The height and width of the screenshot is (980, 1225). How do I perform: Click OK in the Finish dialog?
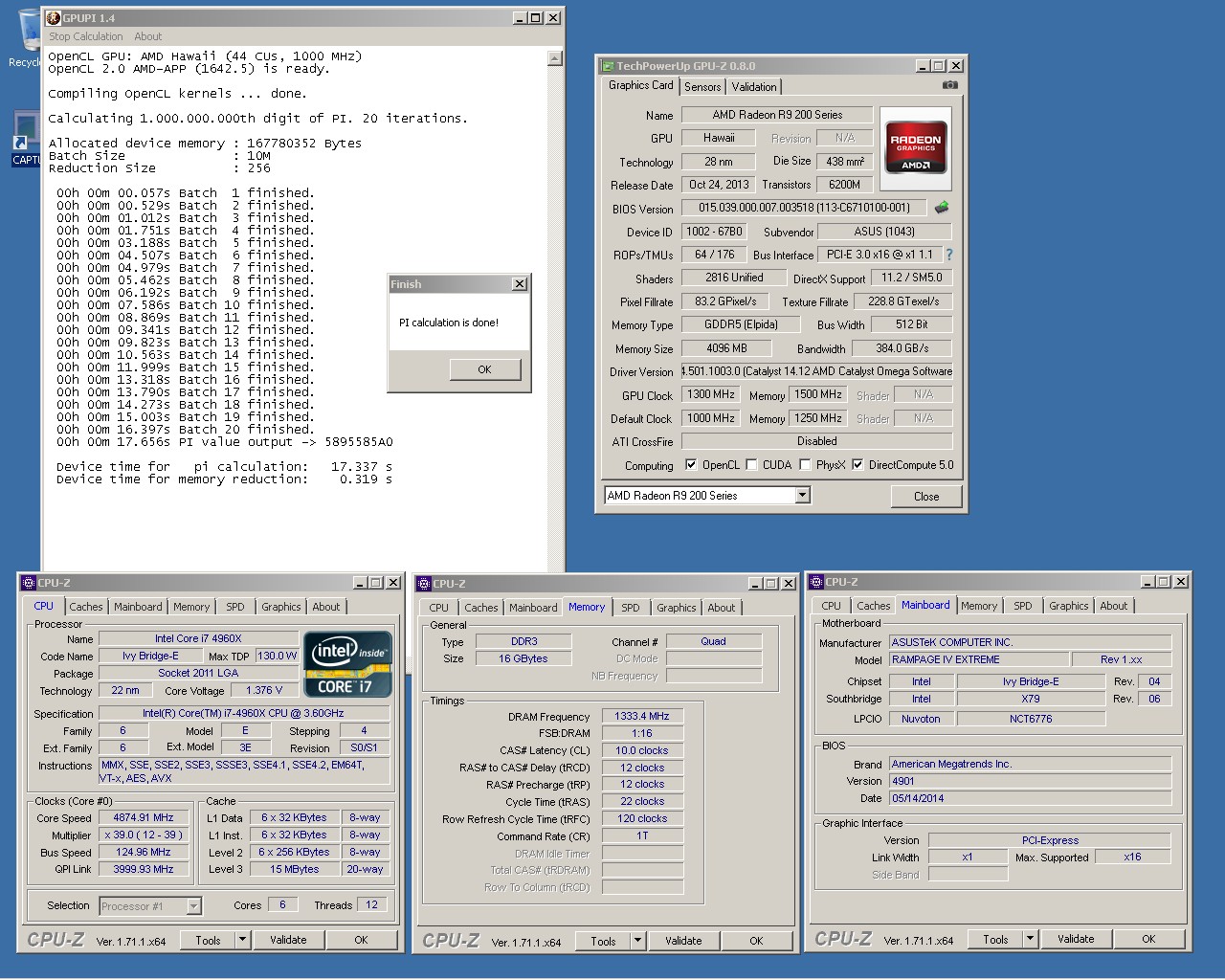coord(484,369)
